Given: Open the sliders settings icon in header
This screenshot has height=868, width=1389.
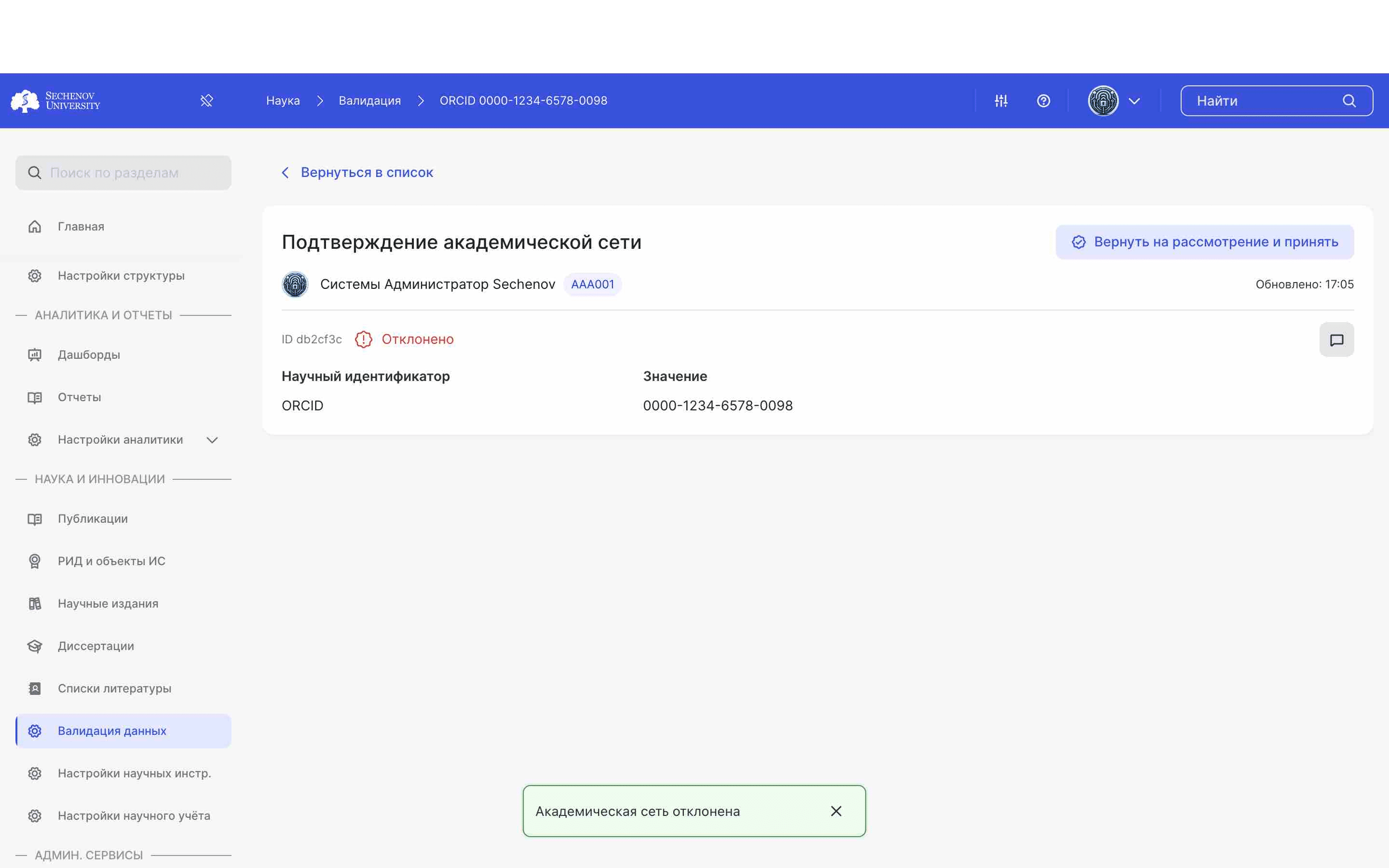Looking at the screenshot, I should tap(1001, 101).
